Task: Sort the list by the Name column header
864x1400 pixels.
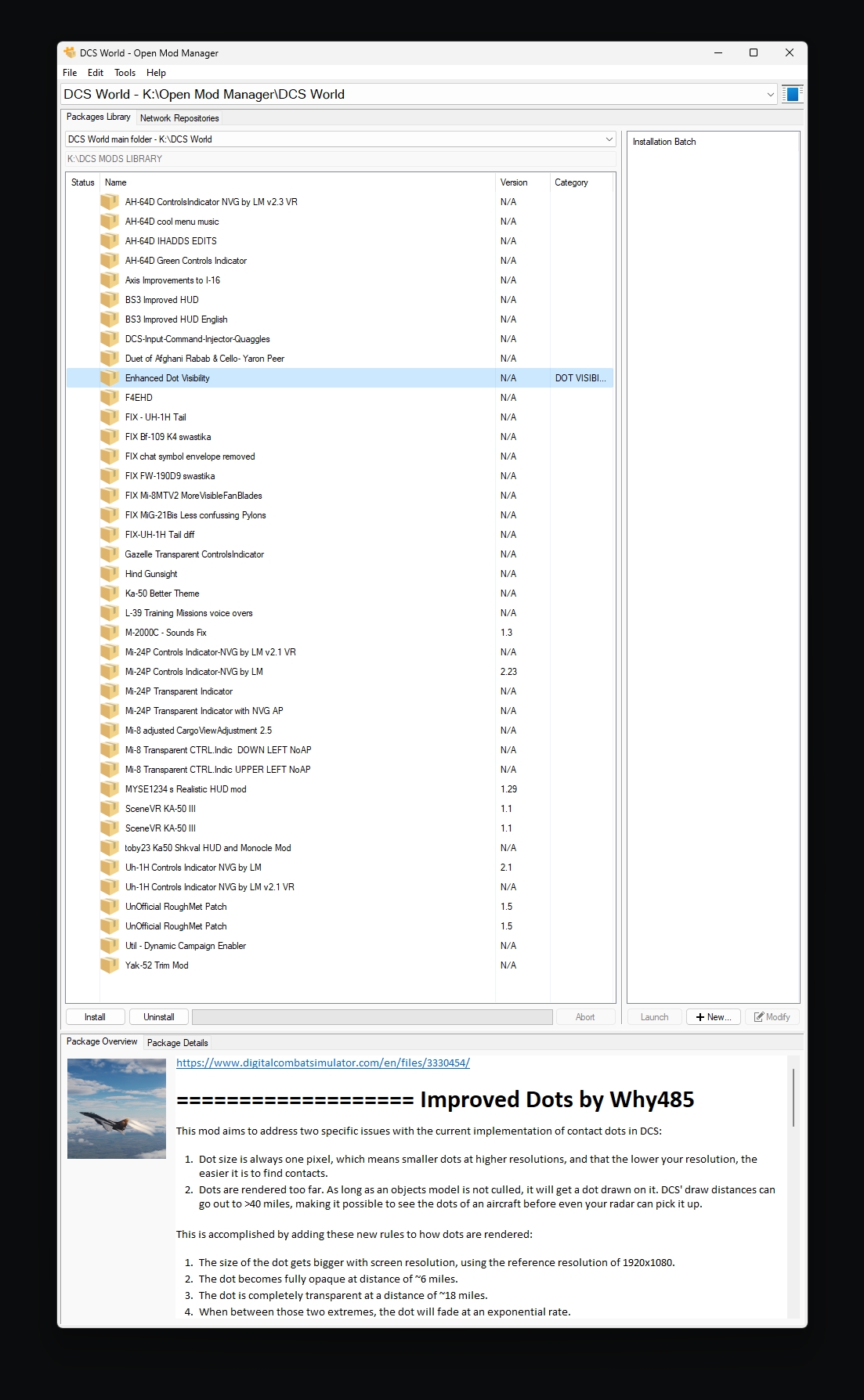Action: (298, 182)
